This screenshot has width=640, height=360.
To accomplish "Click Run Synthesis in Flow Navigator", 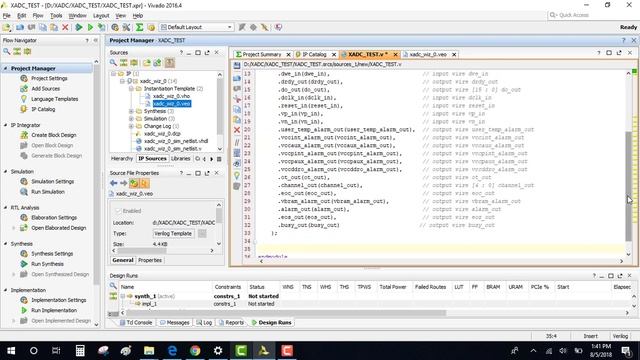I will point(47,264).
